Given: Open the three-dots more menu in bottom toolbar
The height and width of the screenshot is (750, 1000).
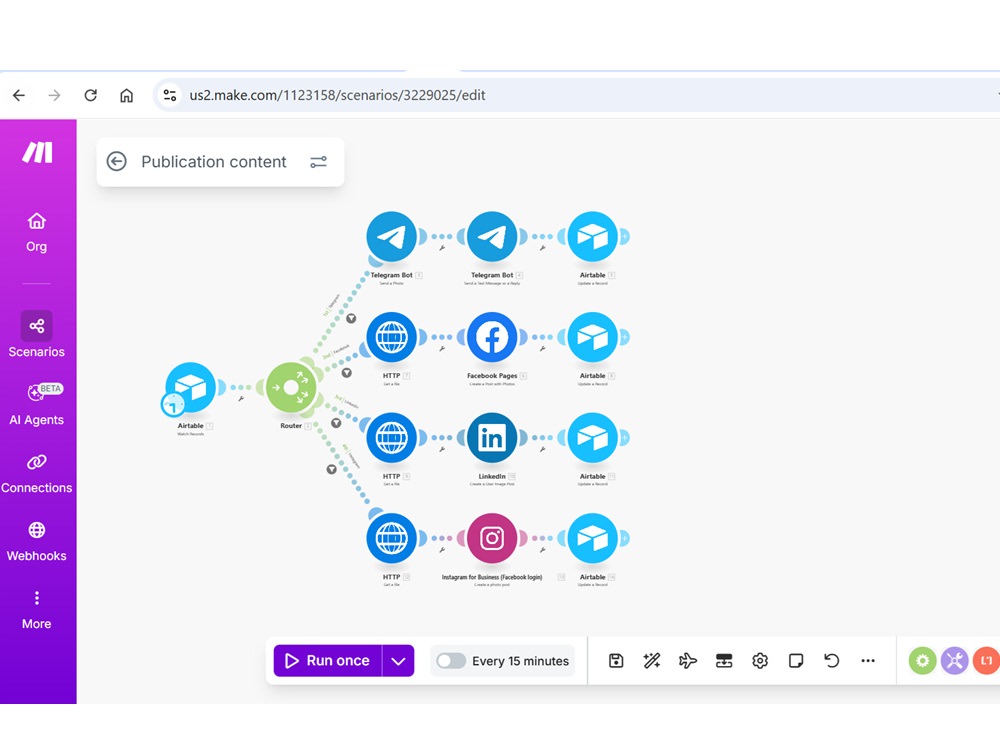Looking at the screenshot, I should 868,661.
